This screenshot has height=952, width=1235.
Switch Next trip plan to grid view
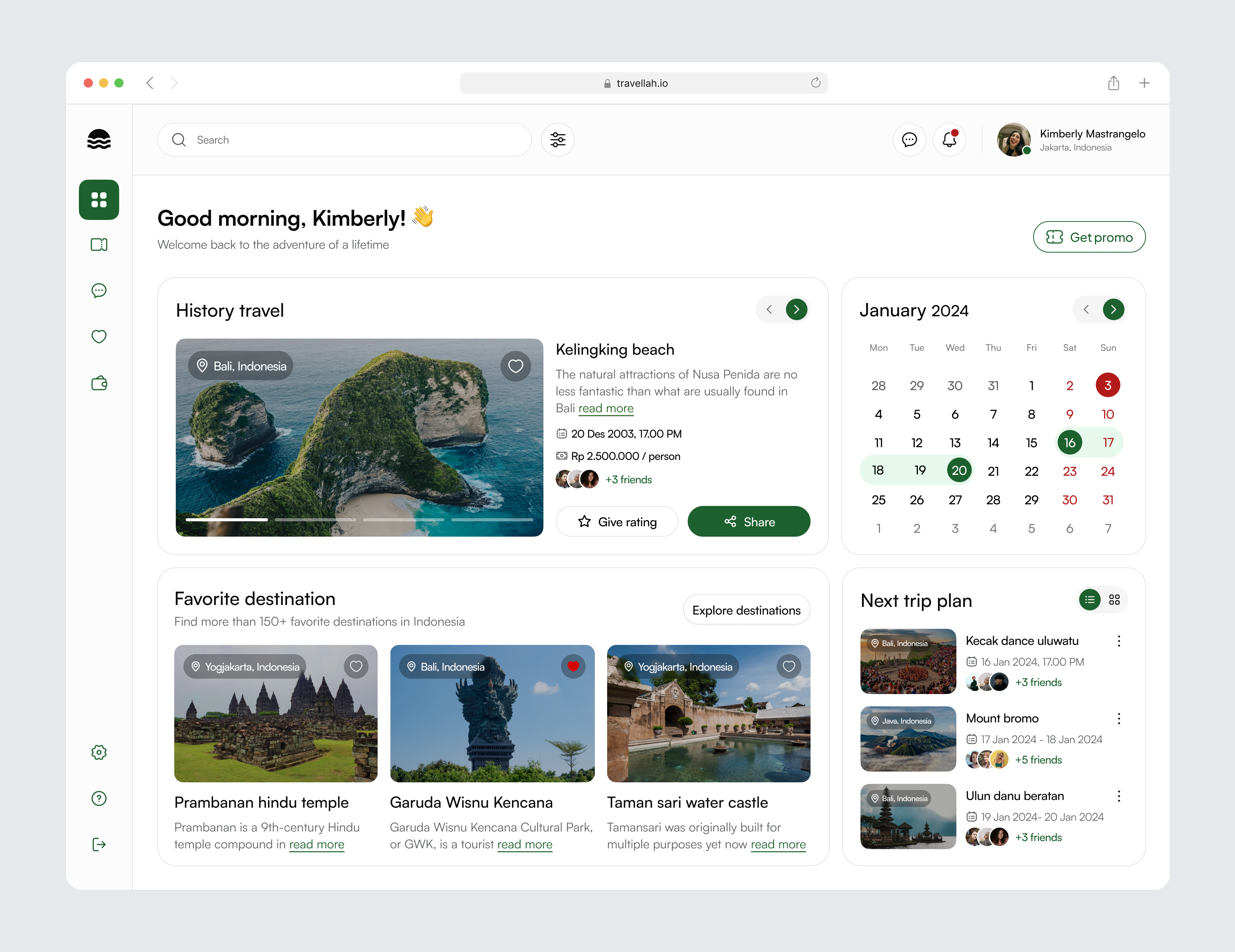1115,600
